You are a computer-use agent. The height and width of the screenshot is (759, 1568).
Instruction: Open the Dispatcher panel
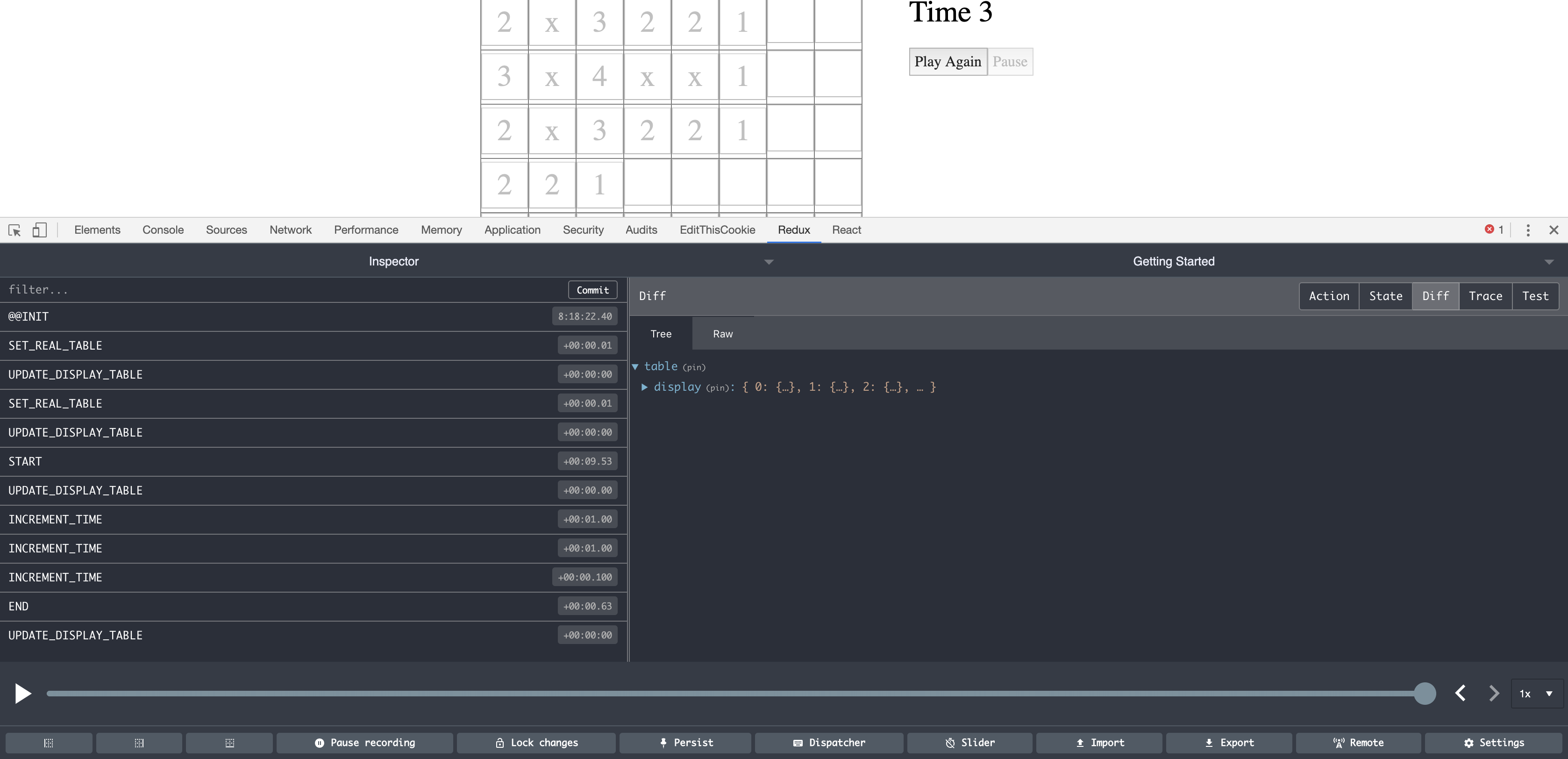(829, 743)
